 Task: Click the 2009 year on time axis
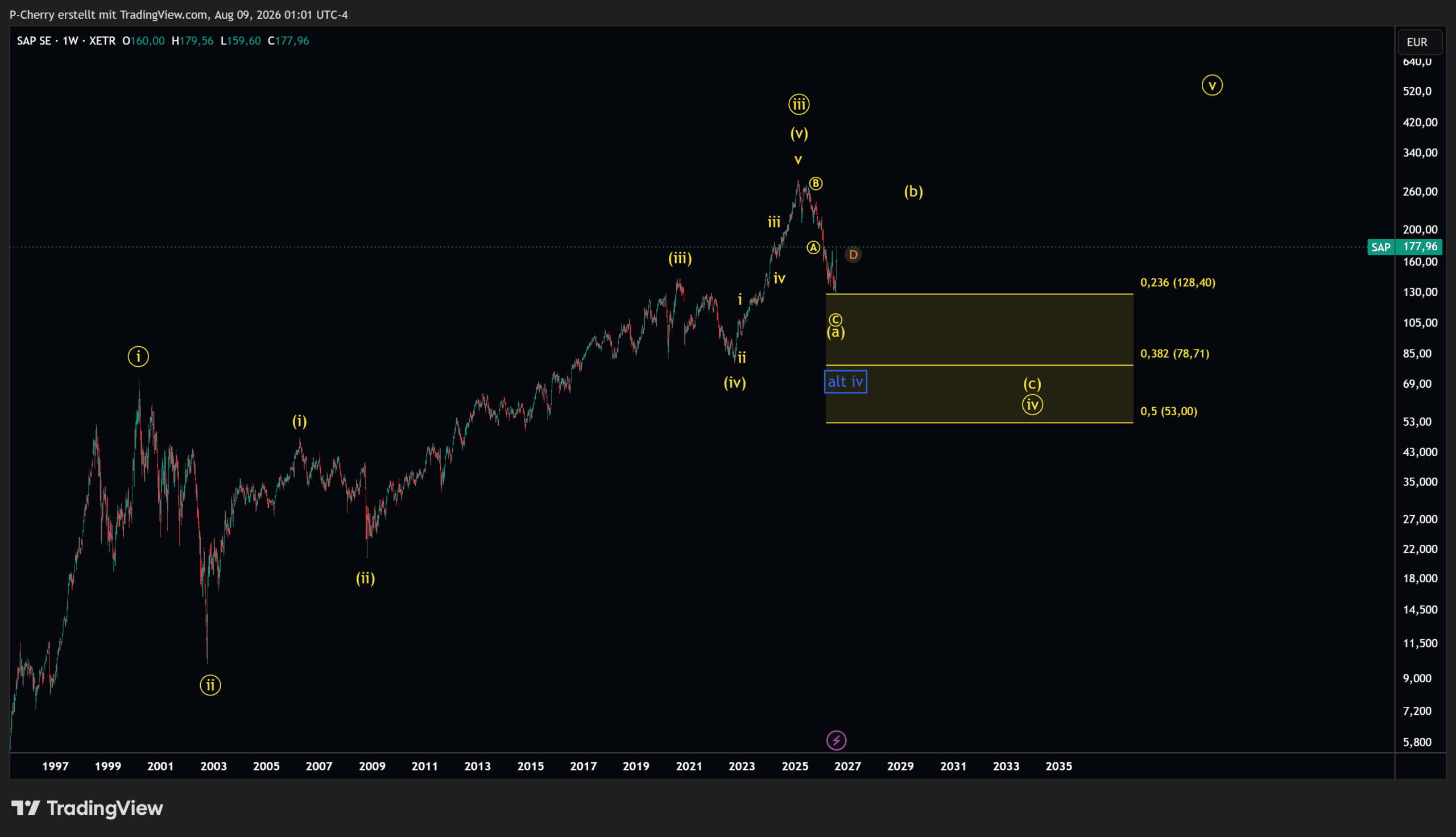pyautogui.click(x=372, y=766)
